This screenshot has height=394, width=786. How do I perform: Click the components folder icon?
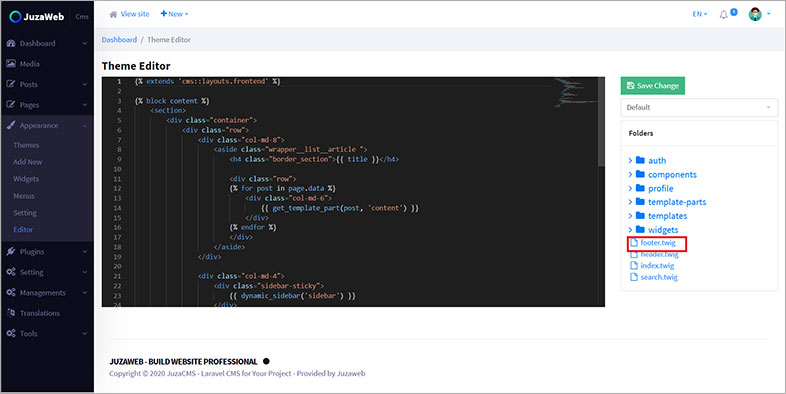click(x=640, y=174)
